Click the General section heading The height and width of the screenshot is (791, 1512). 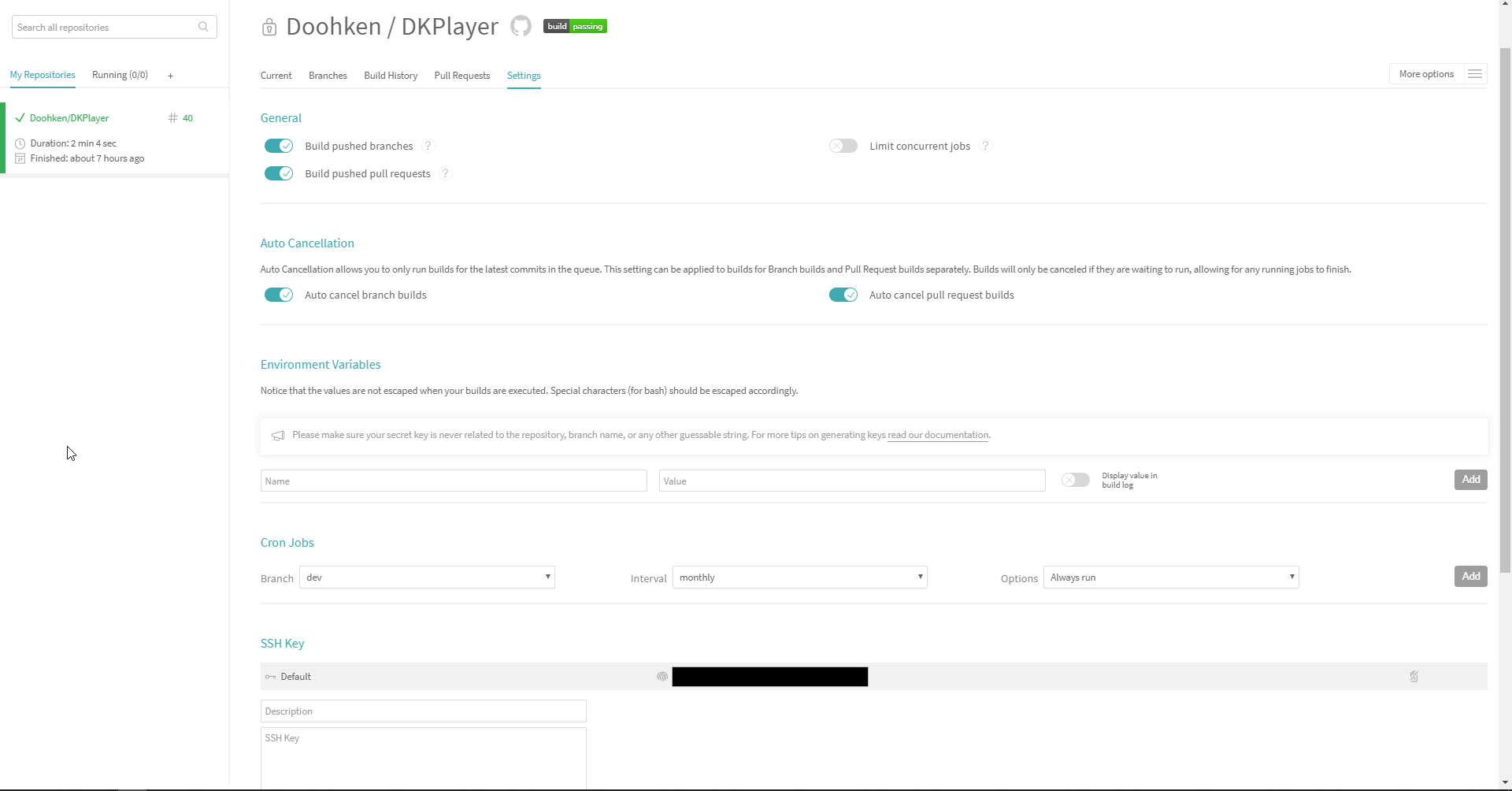pos(281,118)
